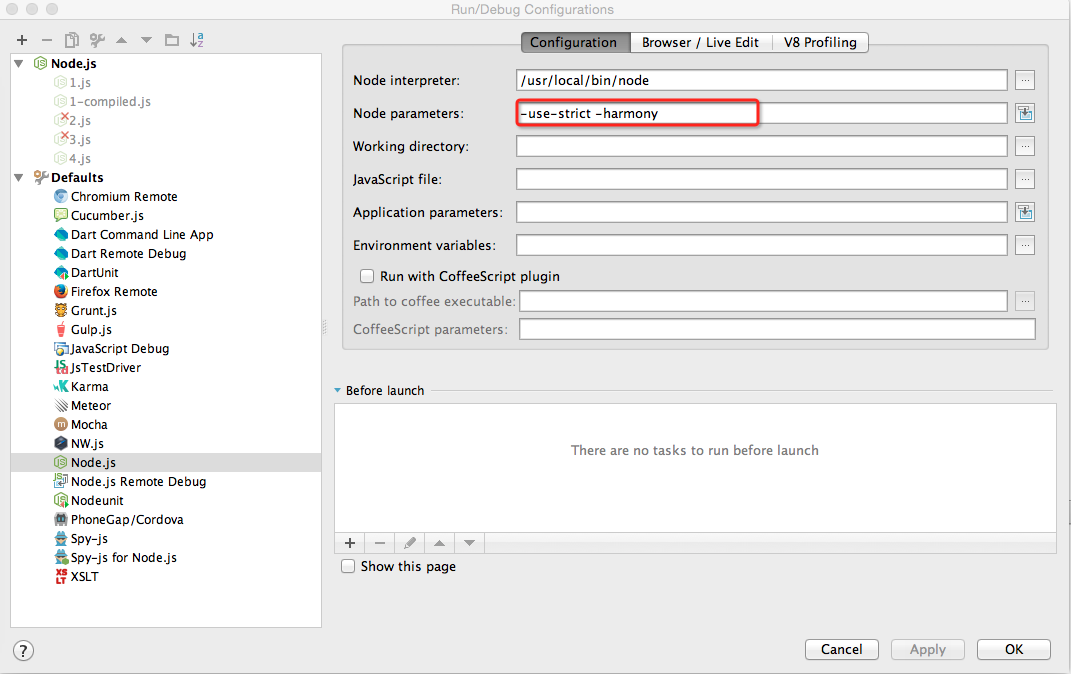Viewport: 1071px width, 674px height.
Task: Move Before launch task up
Action: click(439, 543)
